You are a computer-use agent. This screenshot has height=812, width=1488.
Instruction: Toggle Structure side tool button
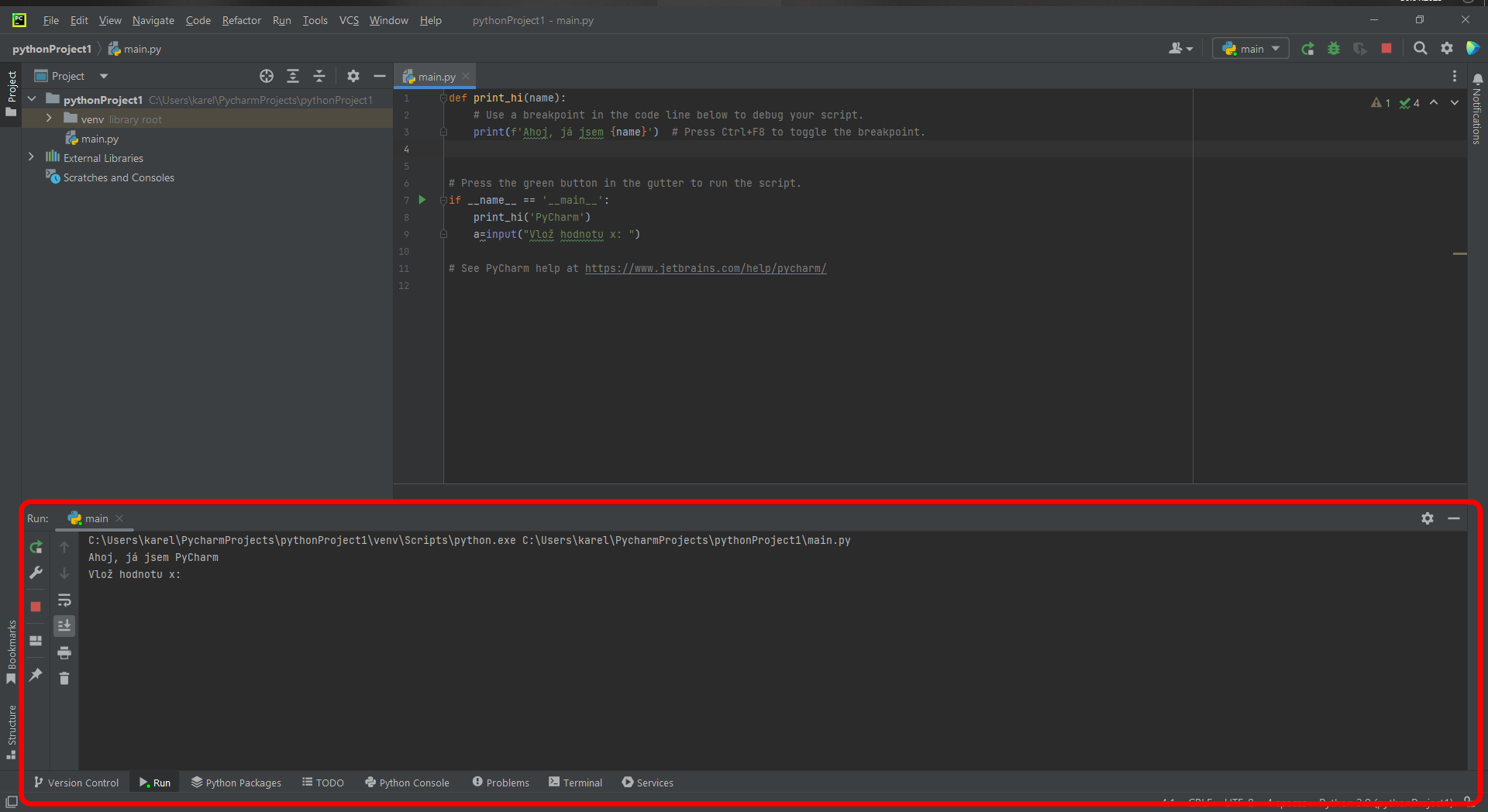click(11, 732)
